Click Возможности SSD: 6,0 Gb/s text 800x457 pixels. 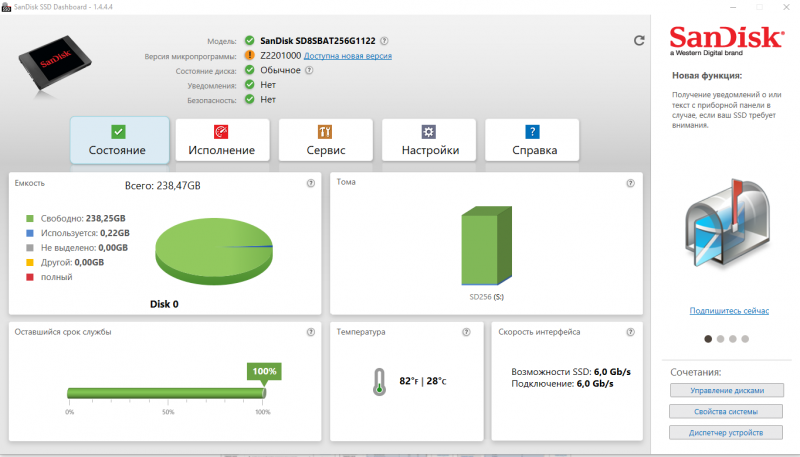(x=571, y=372)
